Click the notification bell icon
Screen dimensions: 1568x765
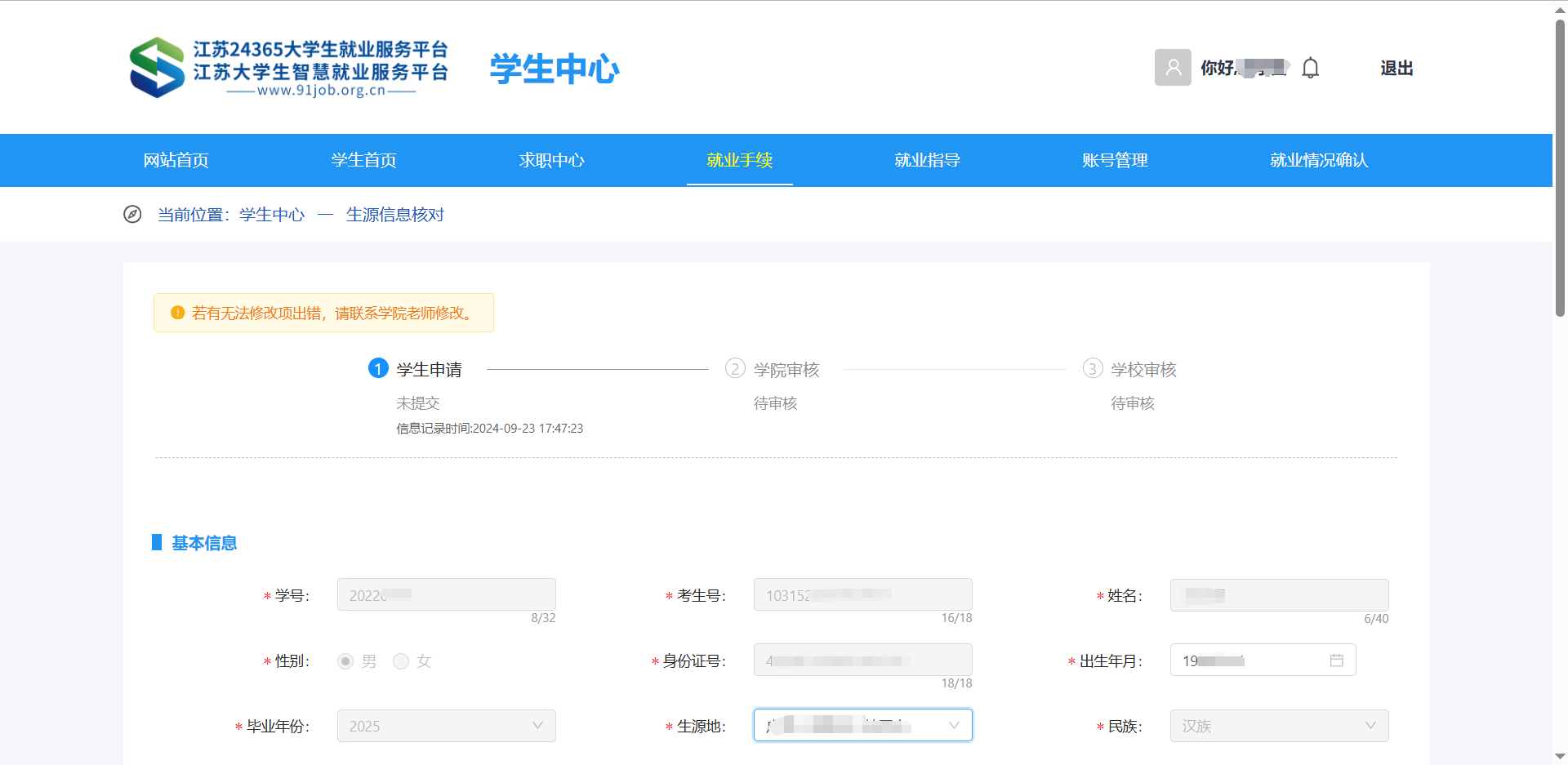[1310, 68]
